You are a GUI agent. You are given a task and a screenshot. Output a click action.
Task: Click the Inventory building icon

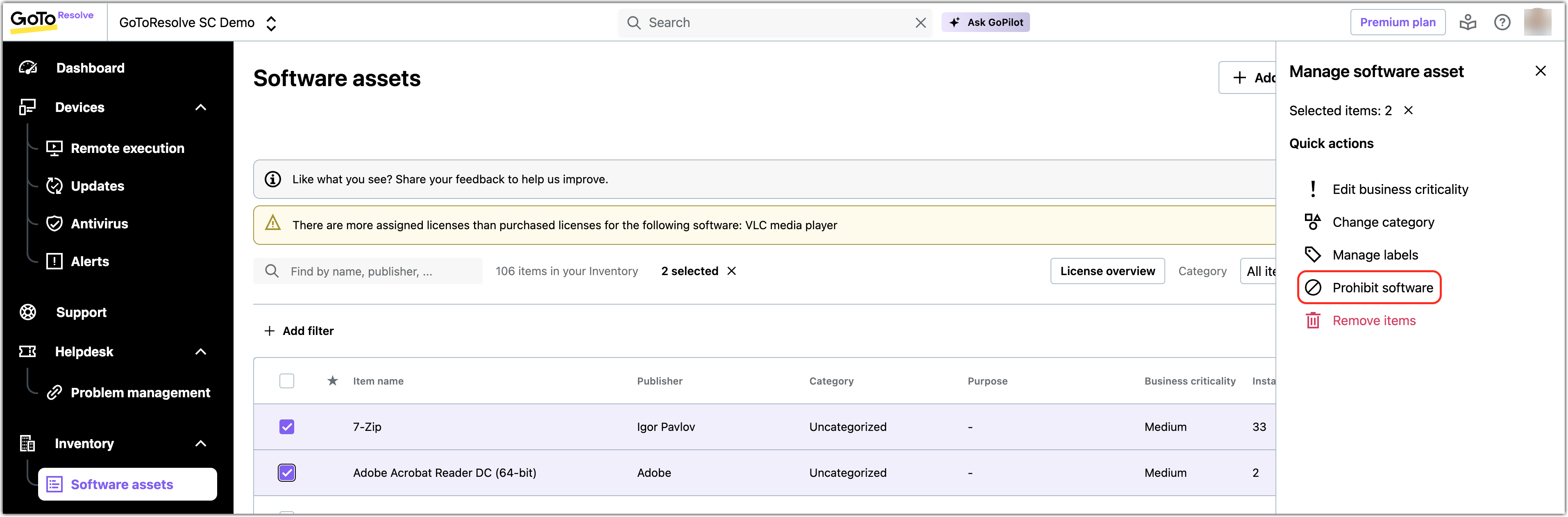[27, 443]
